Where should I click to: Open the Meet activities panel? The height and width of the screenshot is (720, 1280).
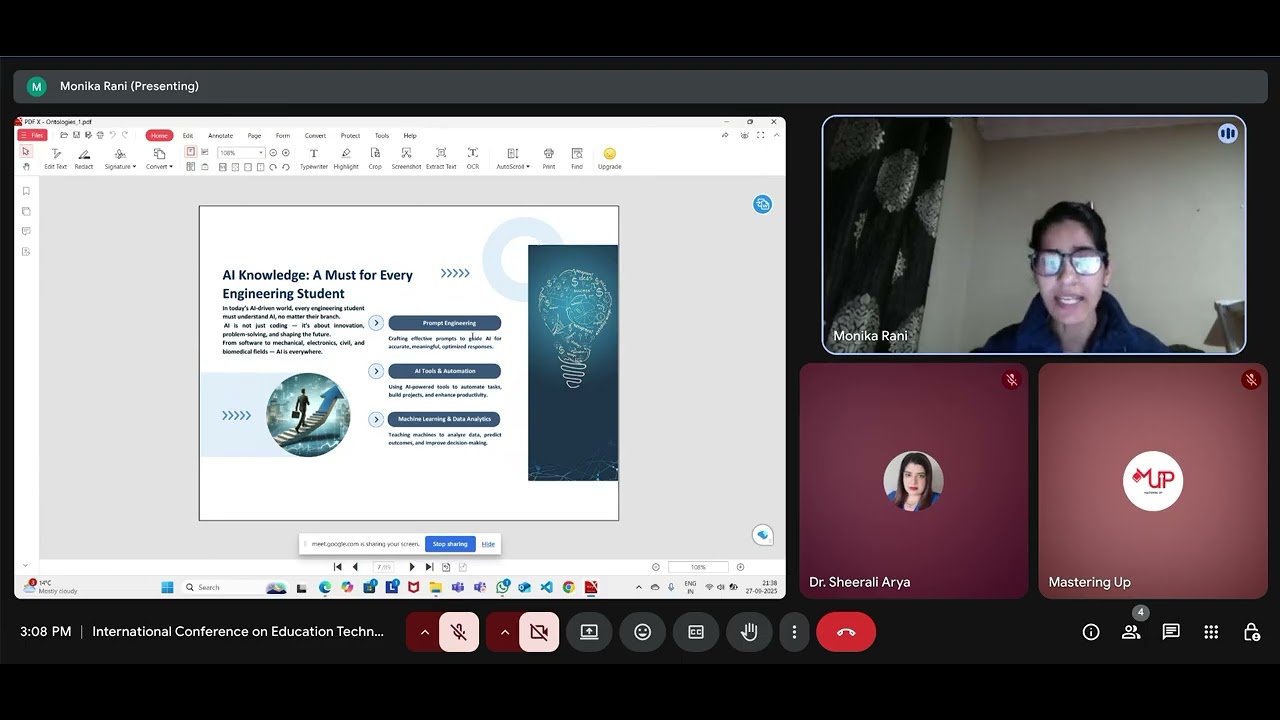pyautogui.click(x=1211, y=632)
